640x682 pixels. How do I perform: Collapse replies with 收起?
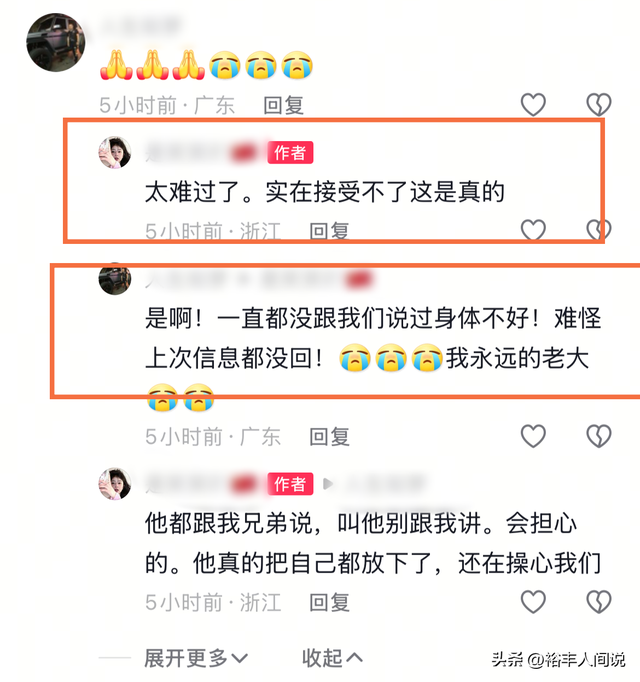tap(332, 658)
